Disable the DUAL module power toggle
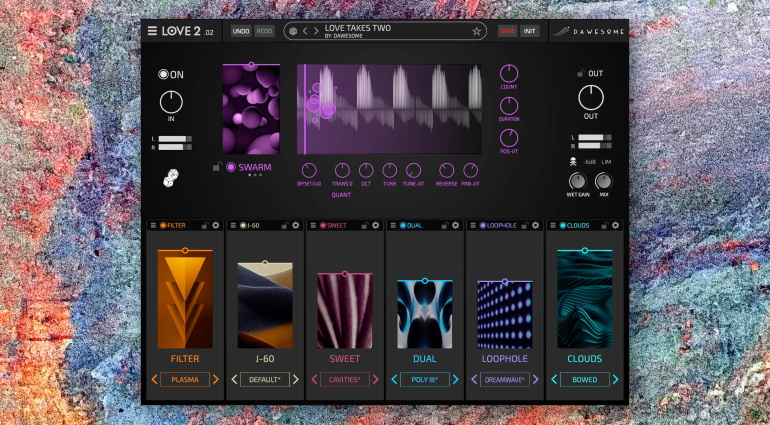 coord(403,226)
